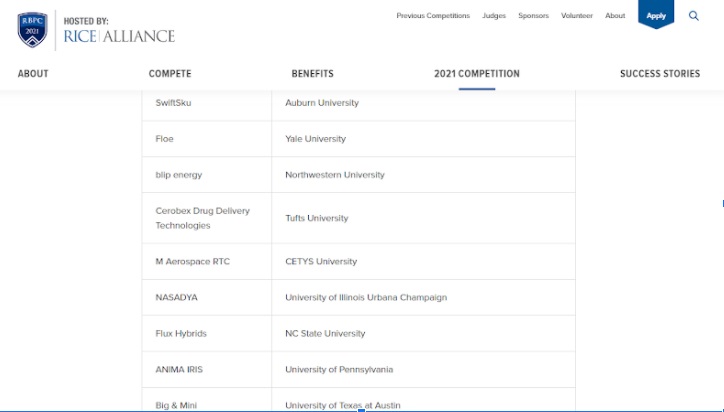Click the Big & Mini team name
724x412 pixels.
click(176, 405)
